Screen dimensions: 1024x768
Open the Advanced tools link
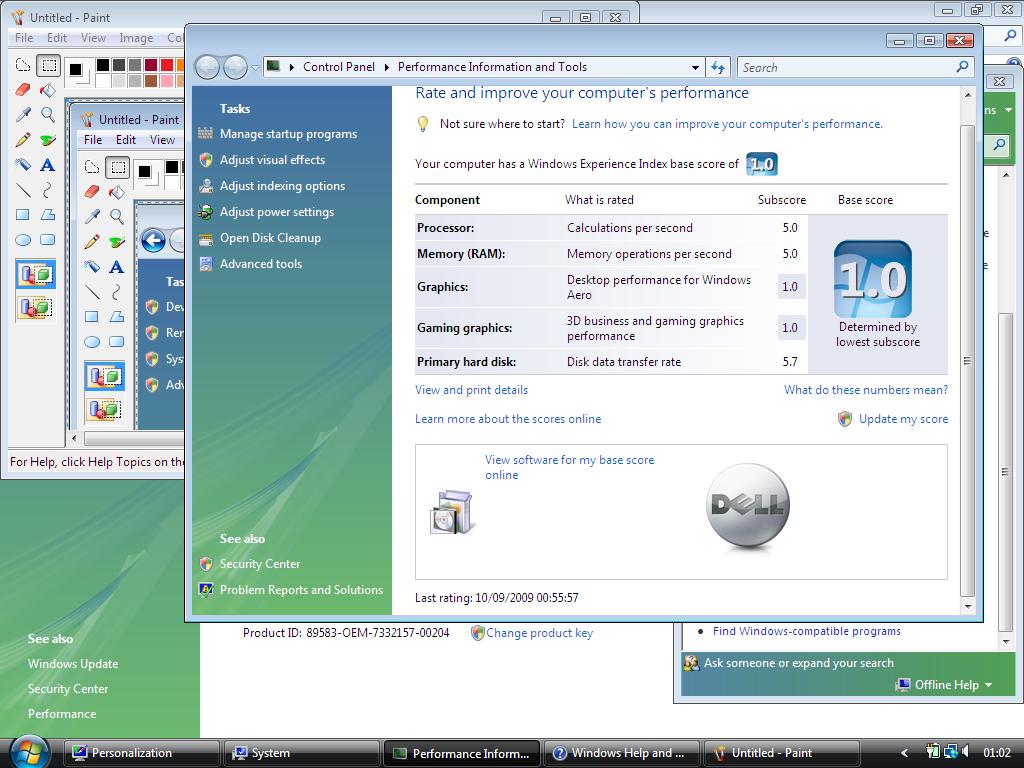pos(261,264)
